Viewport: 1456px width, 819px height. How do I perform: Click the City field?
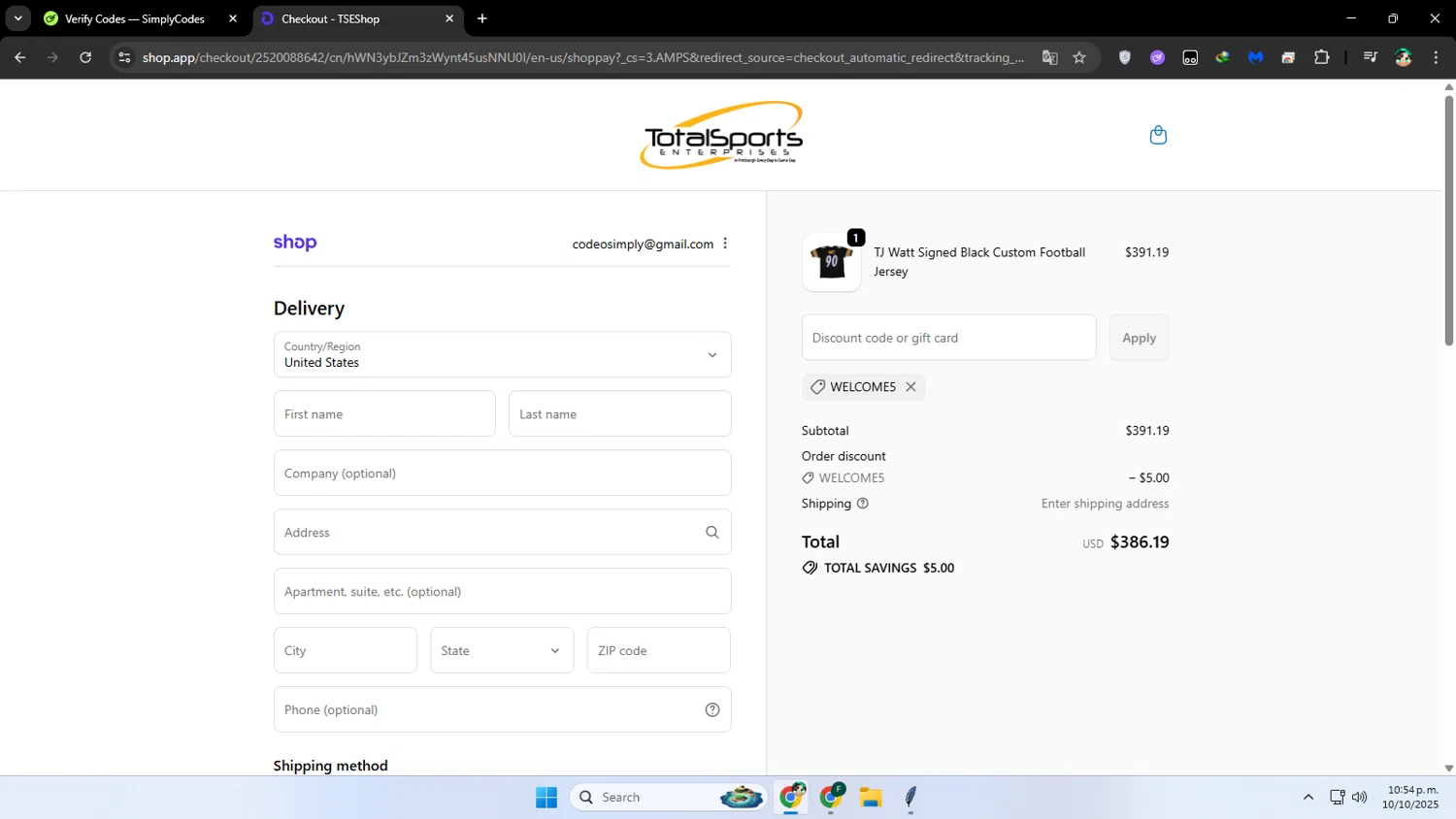point(346,650)
